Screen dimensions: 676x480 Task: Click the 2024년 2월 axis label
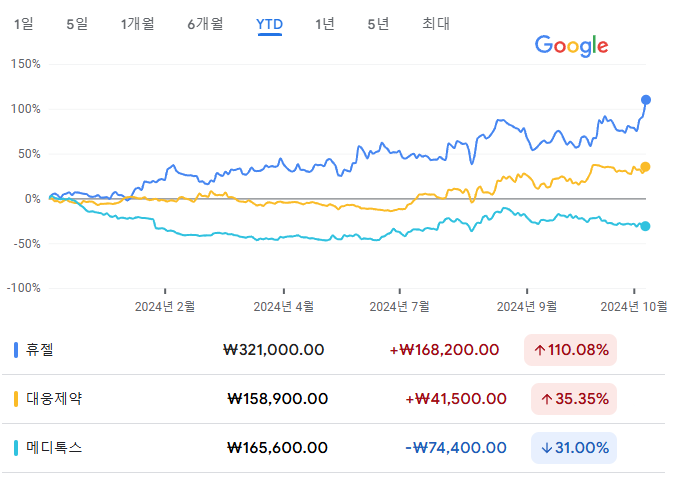click(x=165, y=307)
